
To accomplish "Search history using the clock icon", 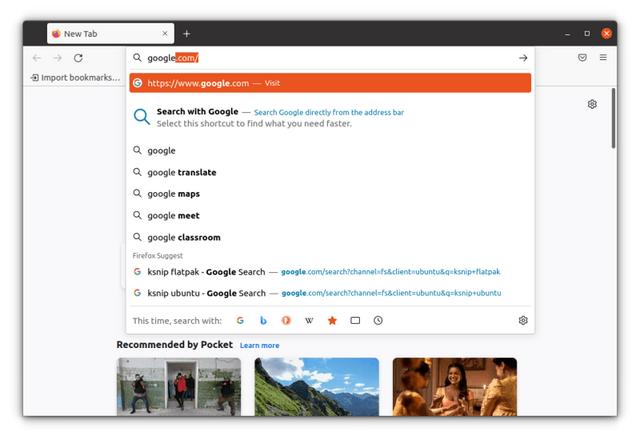I will click(x=378, y=320).
